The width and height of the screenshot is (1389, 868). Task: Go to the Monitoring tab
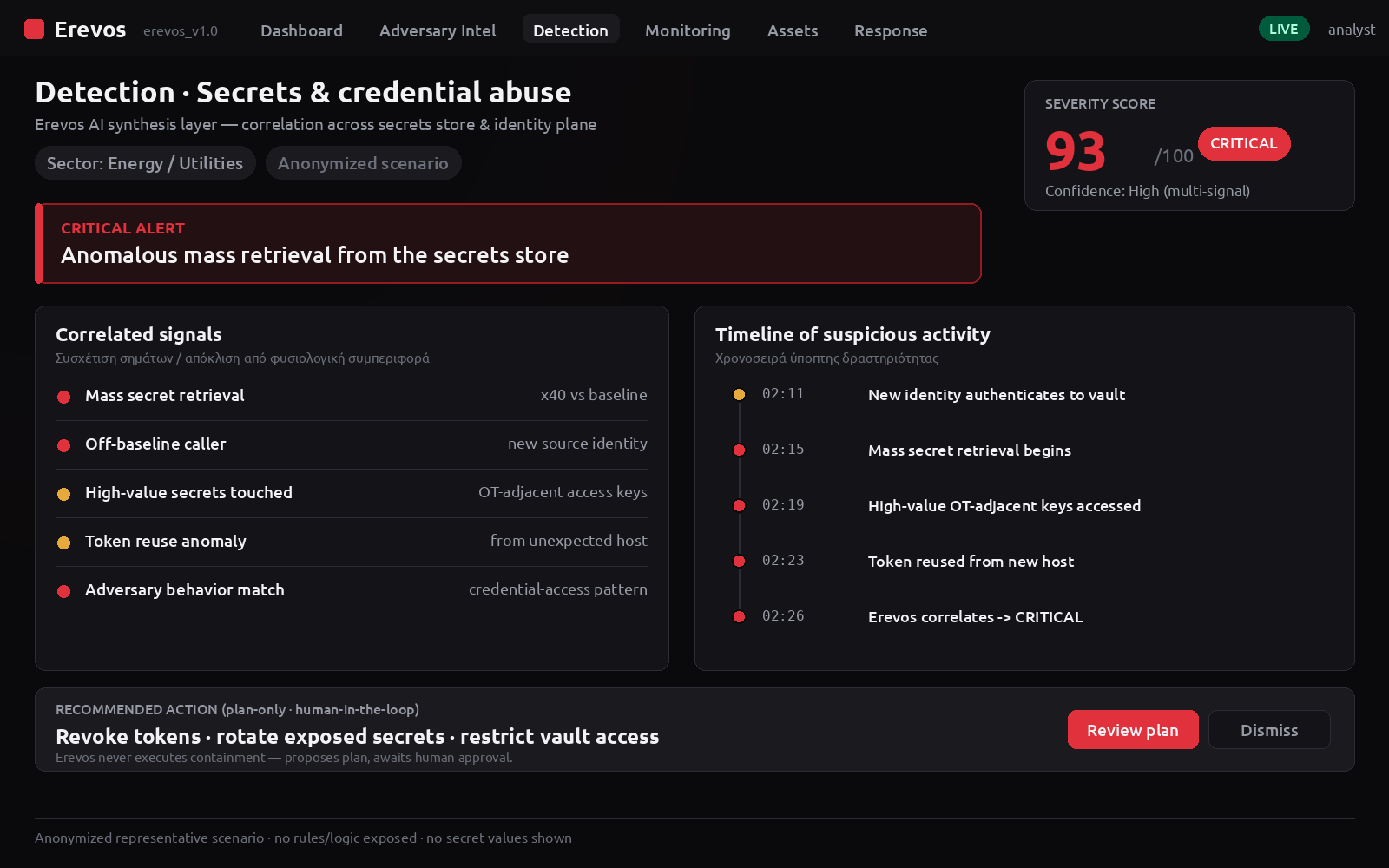pos(688,30)
